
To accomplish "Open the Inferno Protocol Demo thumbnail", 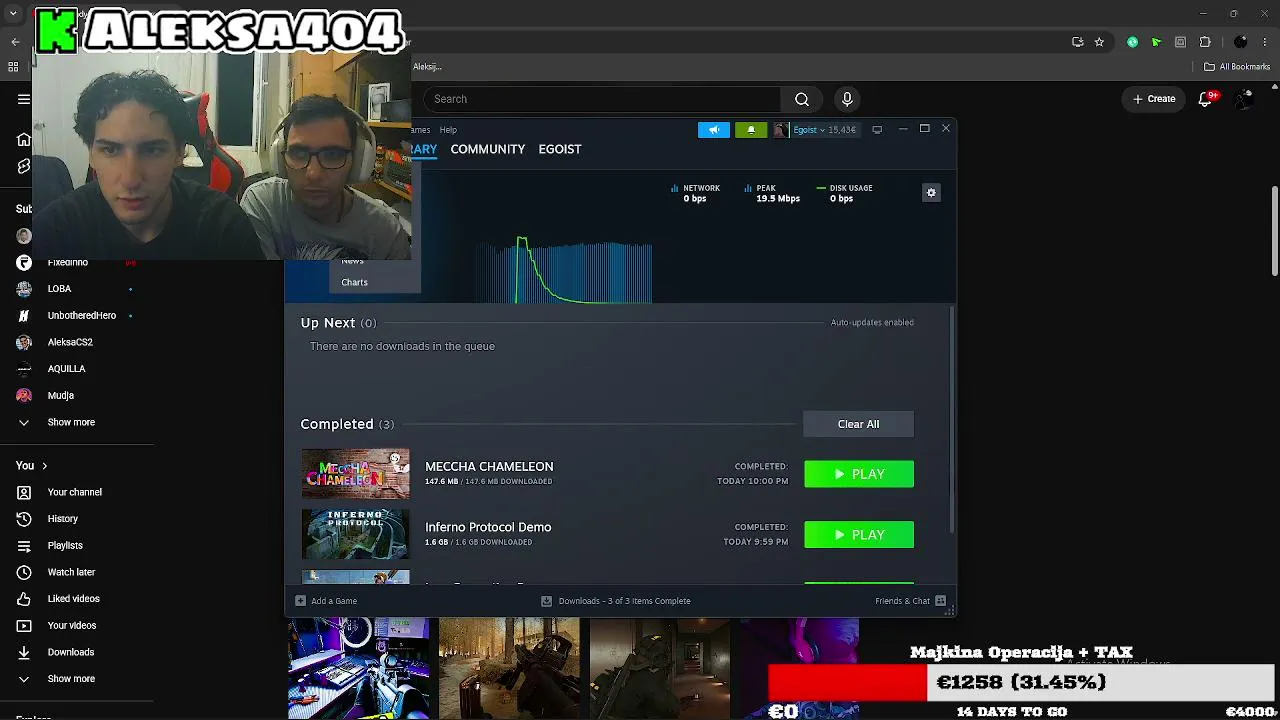I will pos(355,535).
